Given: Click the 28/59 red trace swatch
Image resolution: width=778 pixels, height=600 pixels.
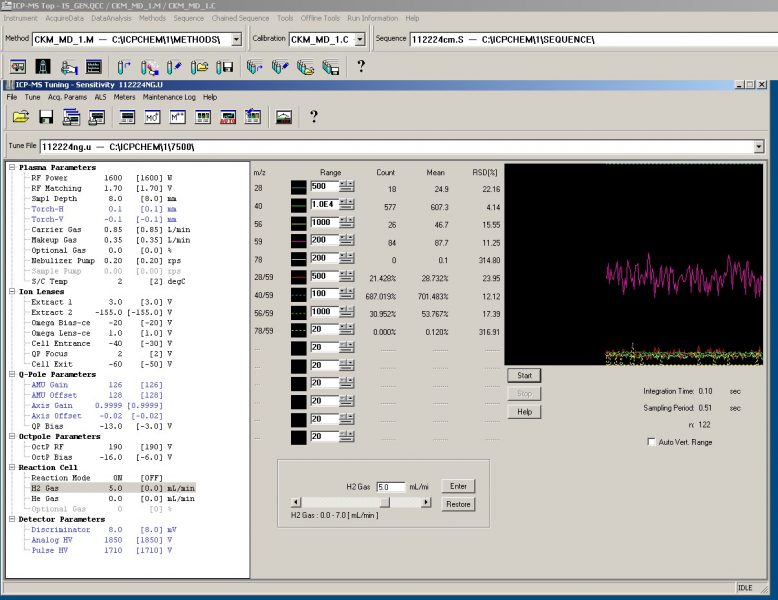Looking at the screenshot, I should click(x=299, y=277).
